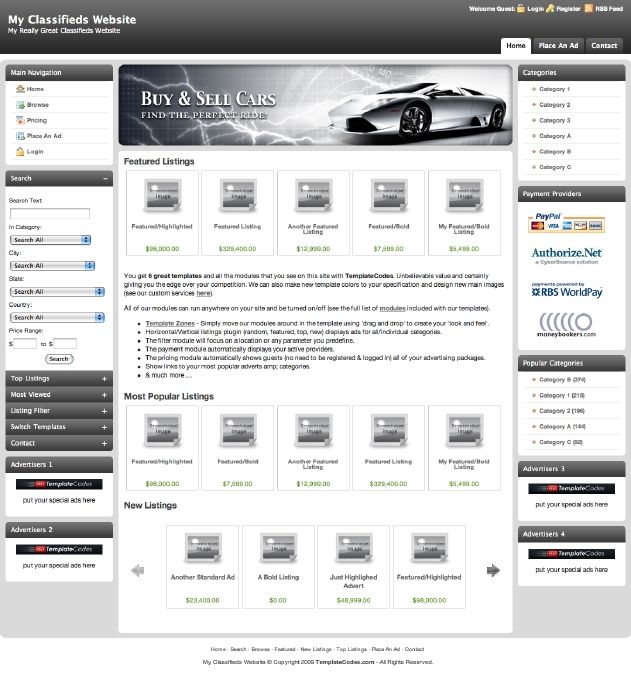Click the right arrow in New Listings
The image size is (631, 676).
pos(493,570)
